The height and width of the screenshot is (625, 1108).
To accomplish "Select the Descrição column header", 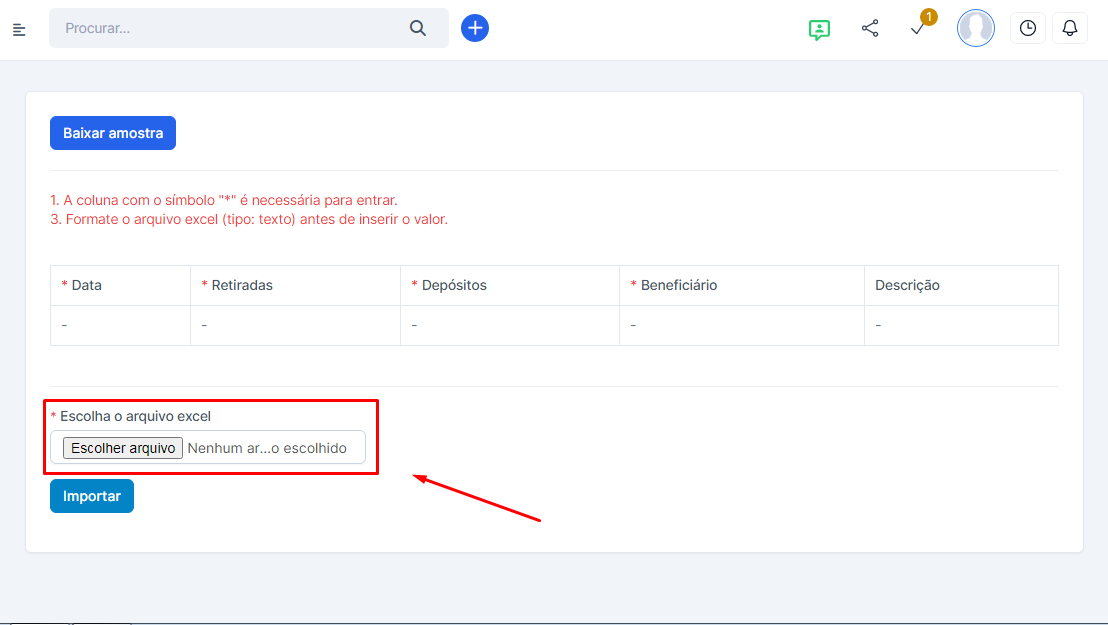I will pos(907,285).
